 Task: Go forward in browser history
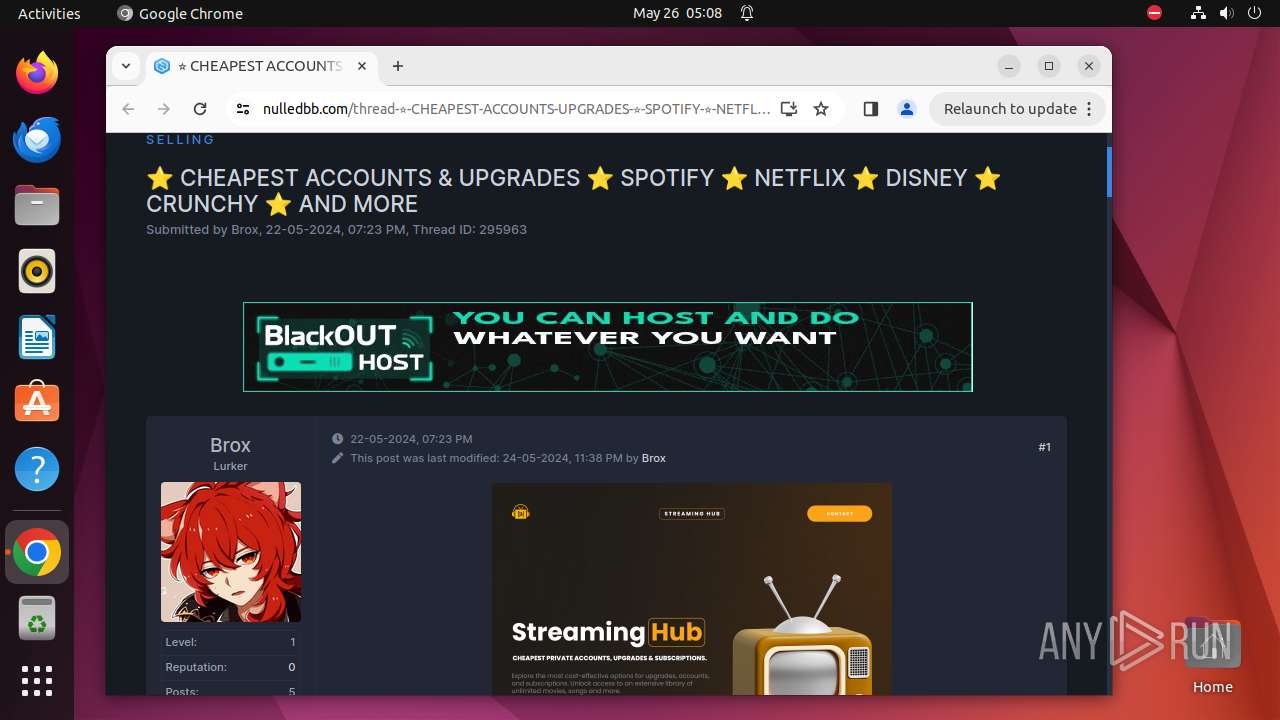(x=164, y=109)
